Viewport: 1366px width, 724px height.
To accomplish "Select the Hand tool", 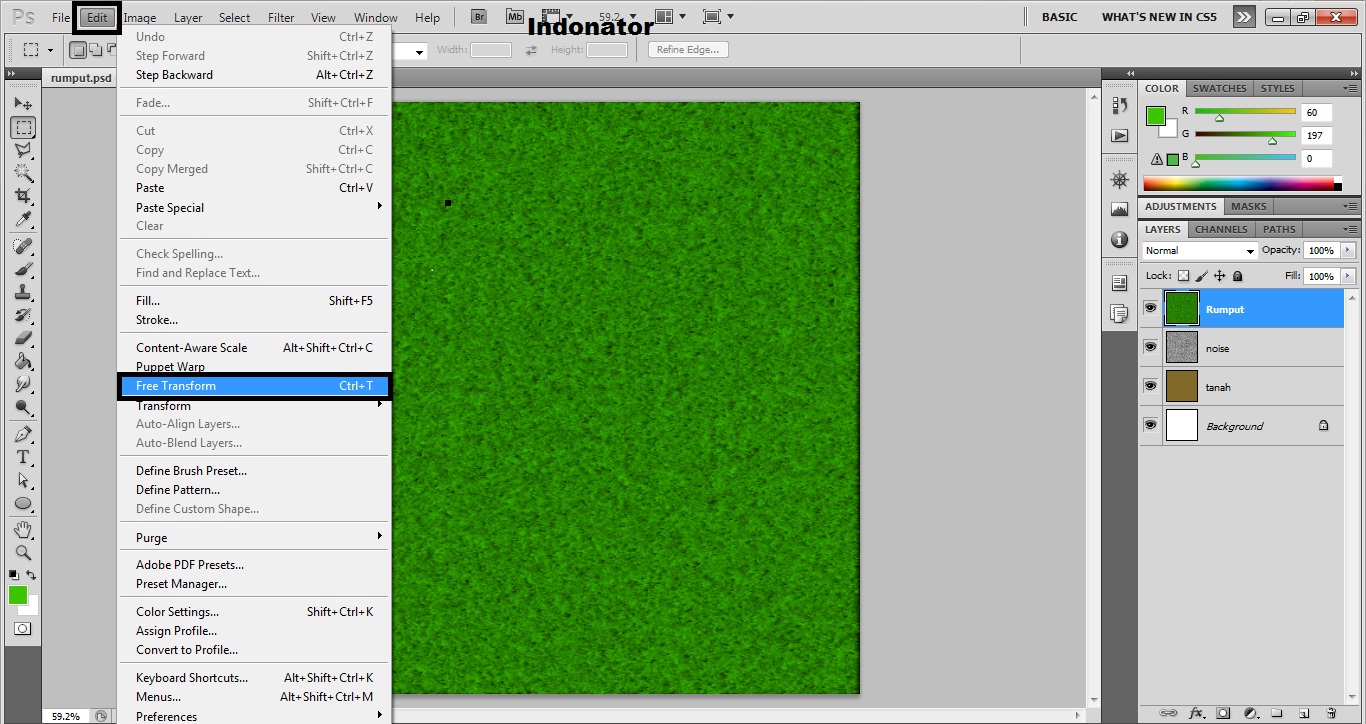I will (x=20, y=529).
